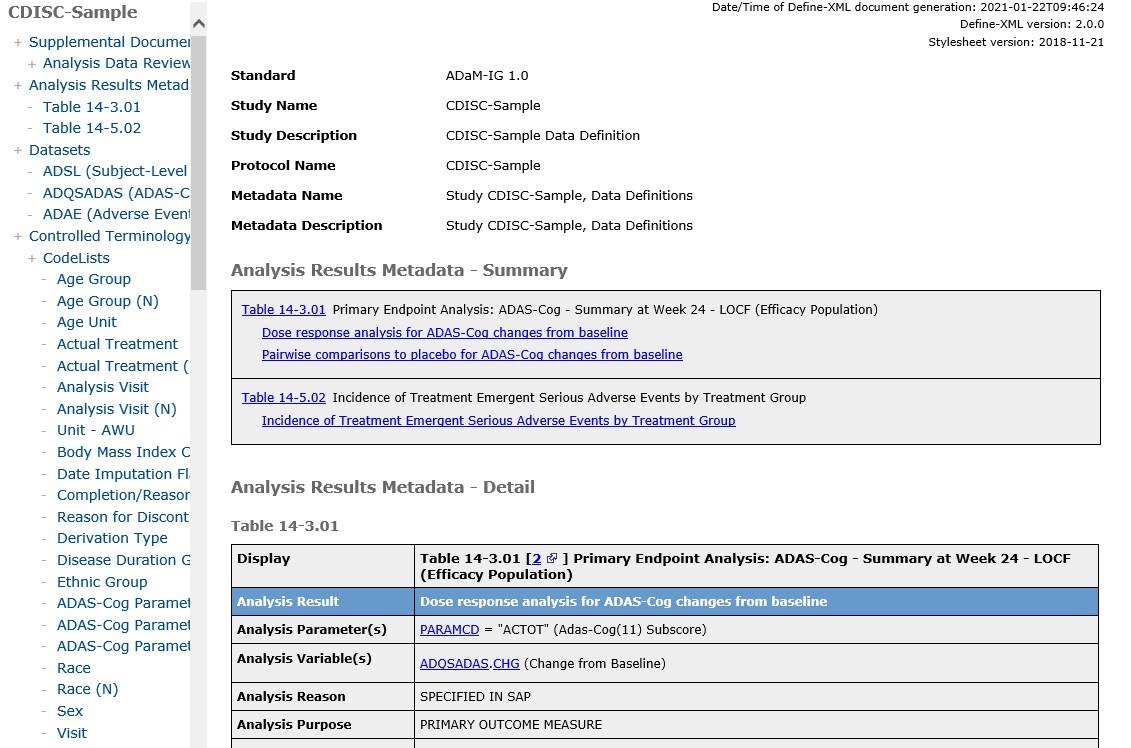1131x748 pixels.
Task: Select ADAE (Adverse Events) dataset
Action: 115,214
